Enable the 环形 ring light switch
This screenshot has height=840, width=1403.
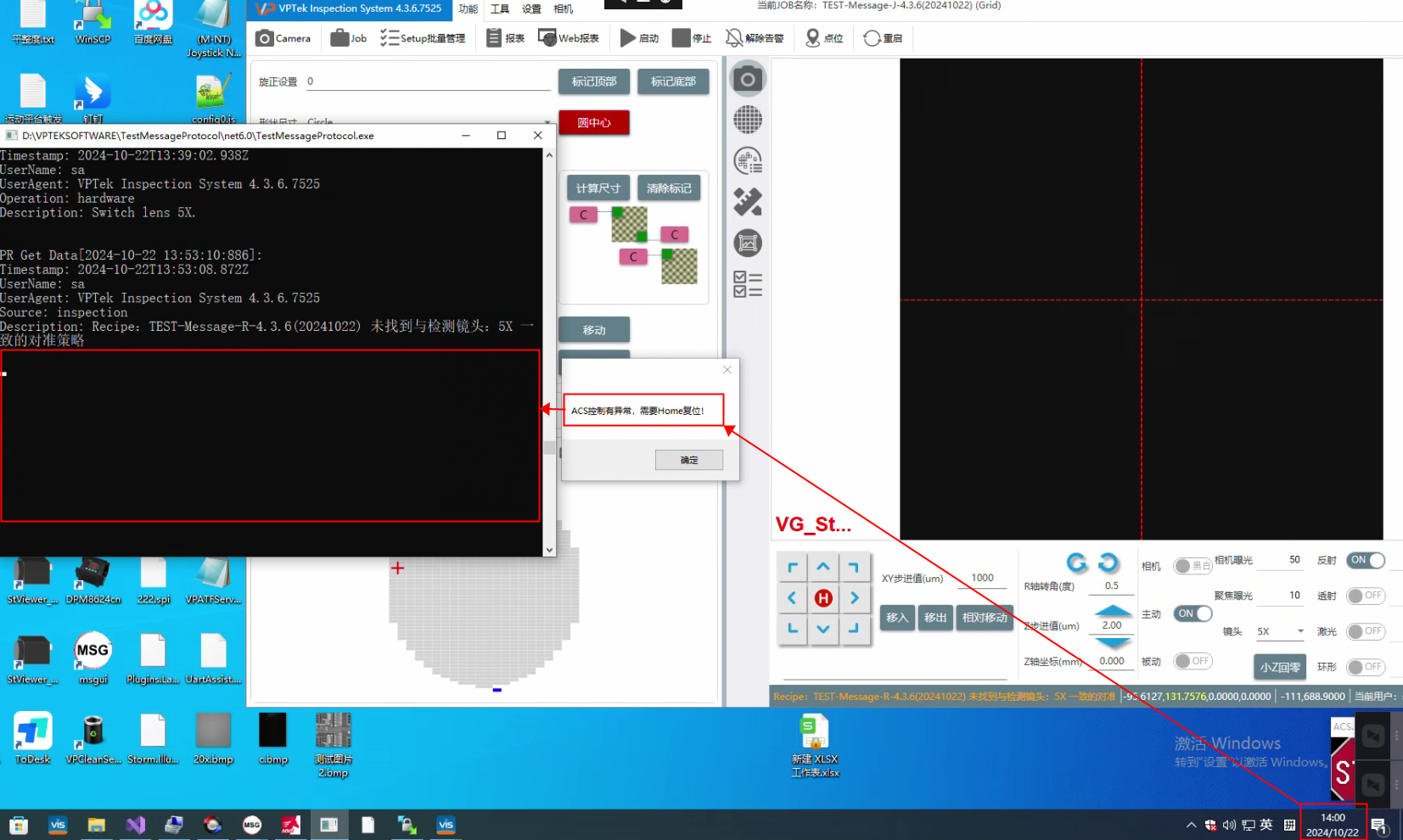[1366, 667]
